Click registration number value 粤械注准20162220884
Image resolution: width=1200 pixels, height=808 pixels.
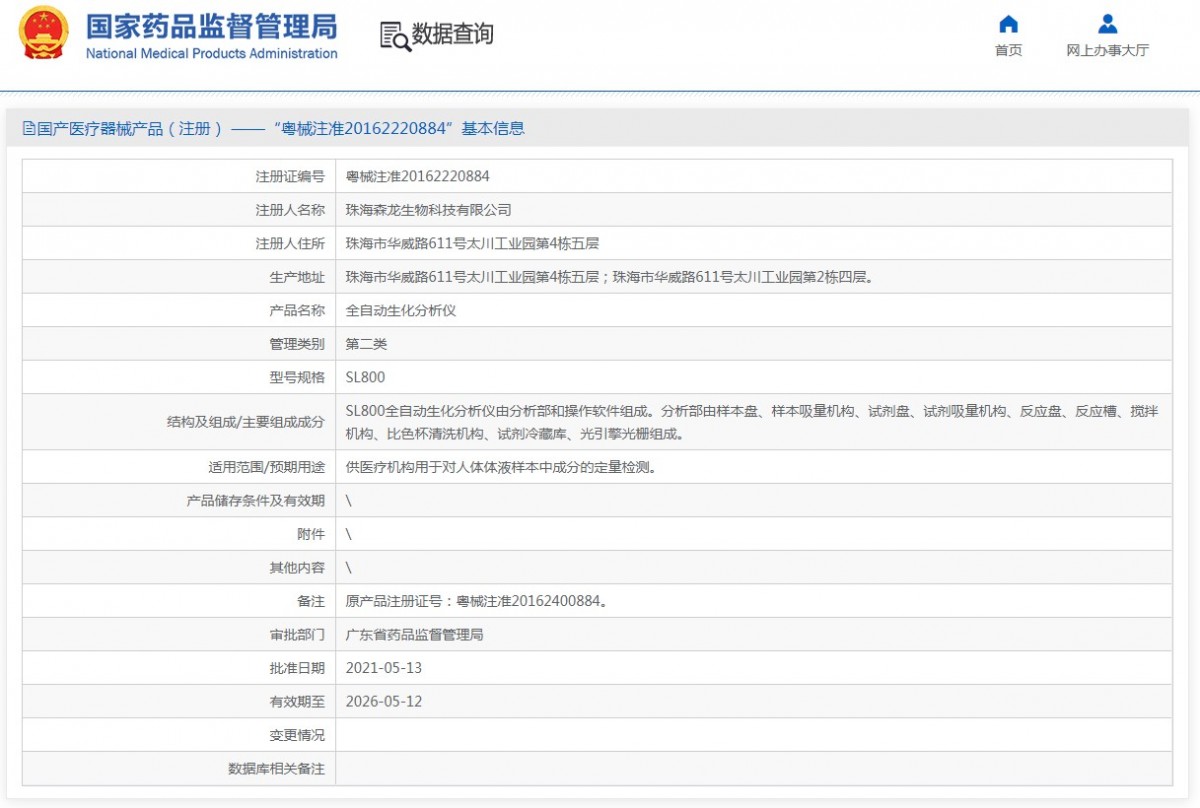coord(417,177)
